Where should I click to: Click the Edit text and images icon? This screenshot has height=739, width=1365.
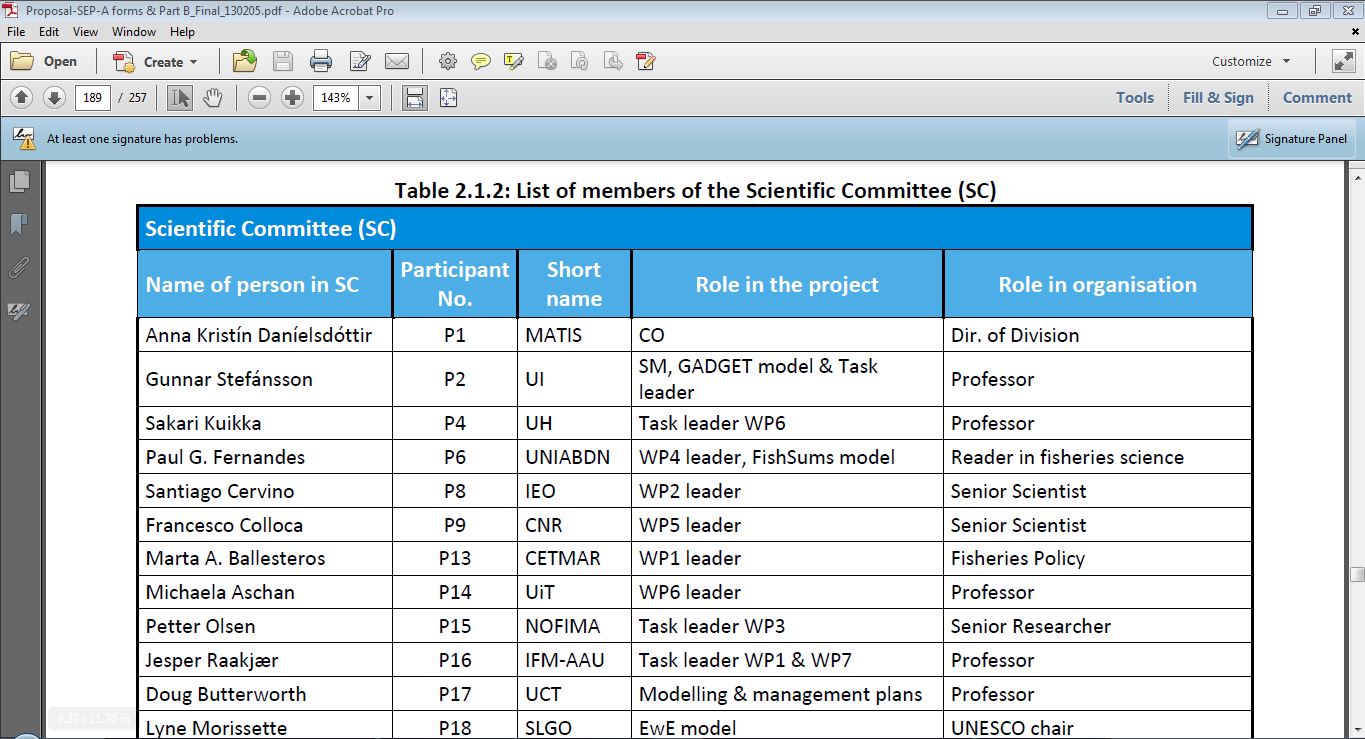(360, 61)
